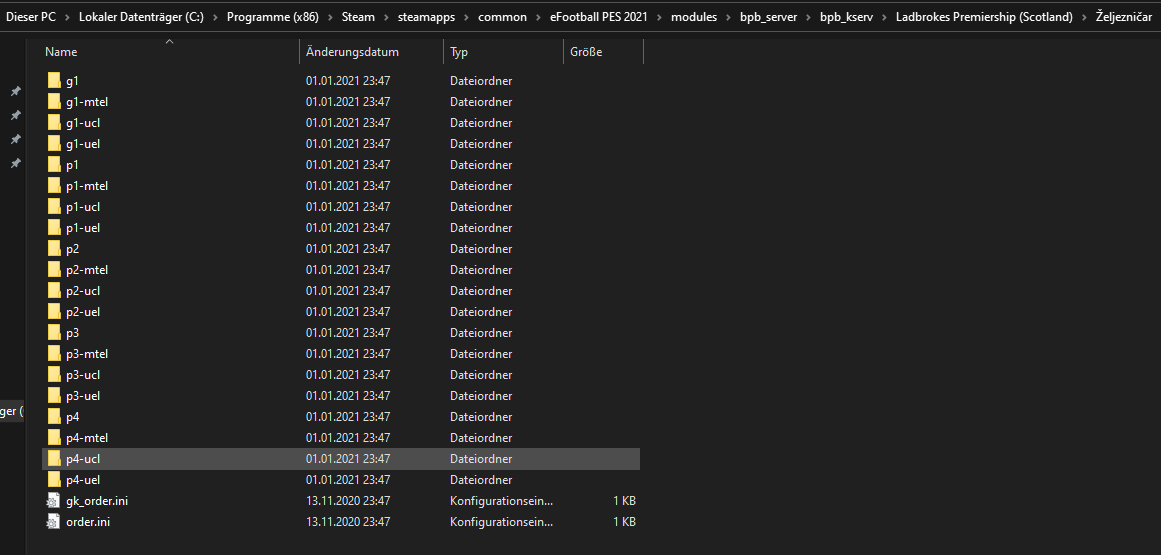This screenshot has height=555, width=1161.
Task: Select the g1 folder icon
Action: pyautogui.click(x=53, y=81)
